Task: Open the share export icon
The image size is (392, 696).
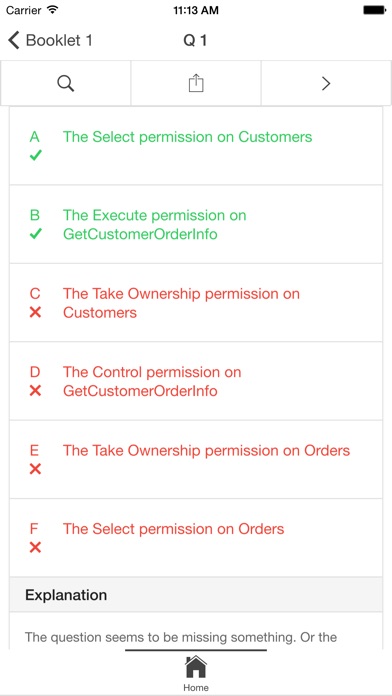Action: point(196,83)
